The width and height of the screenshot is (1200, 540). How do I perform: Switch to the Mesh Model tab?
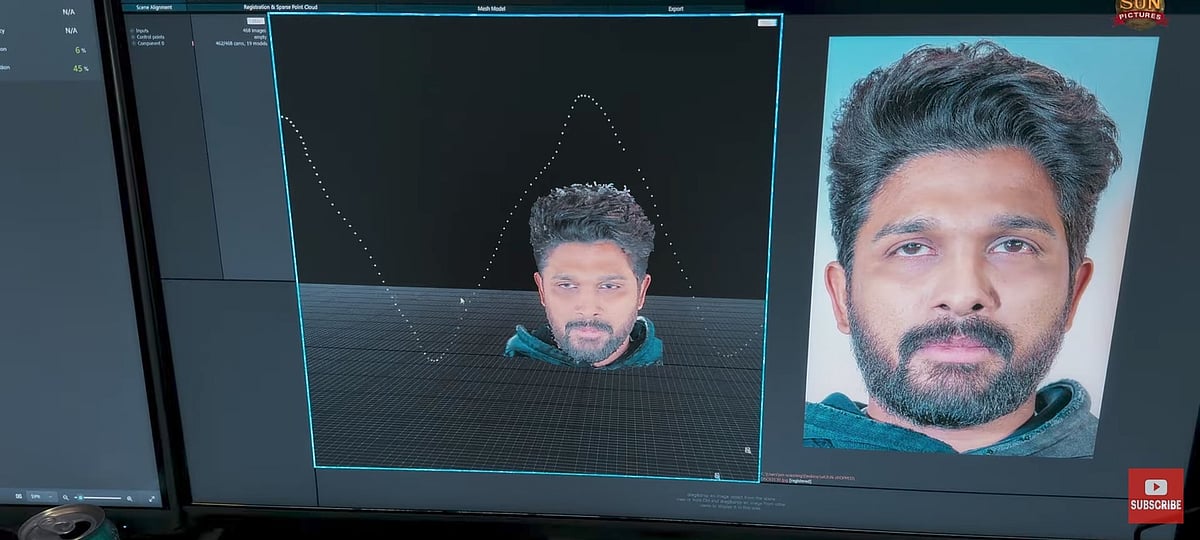491,8
